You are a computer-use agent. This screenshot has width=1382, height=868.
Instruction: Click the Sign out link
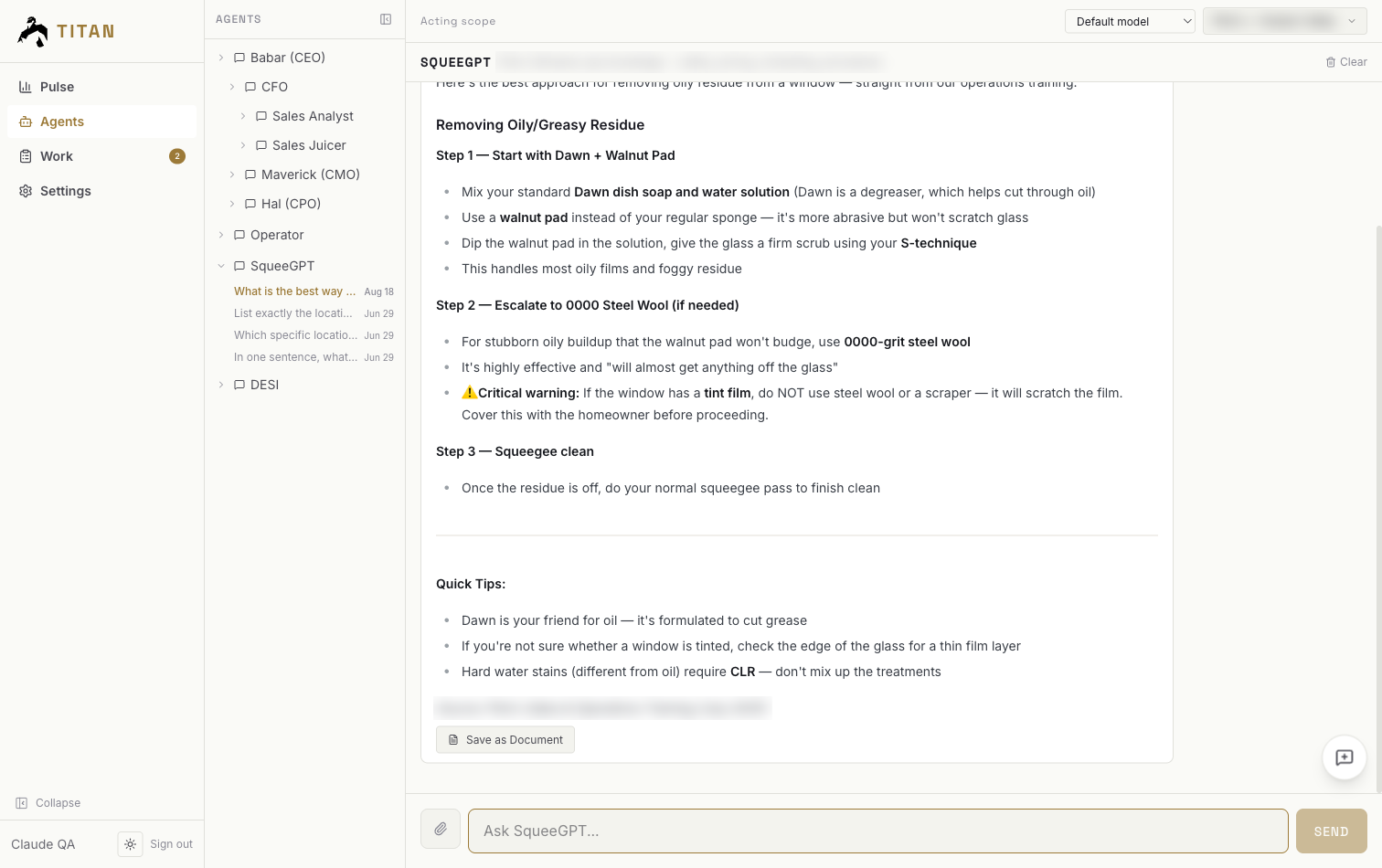click(171, 844)
